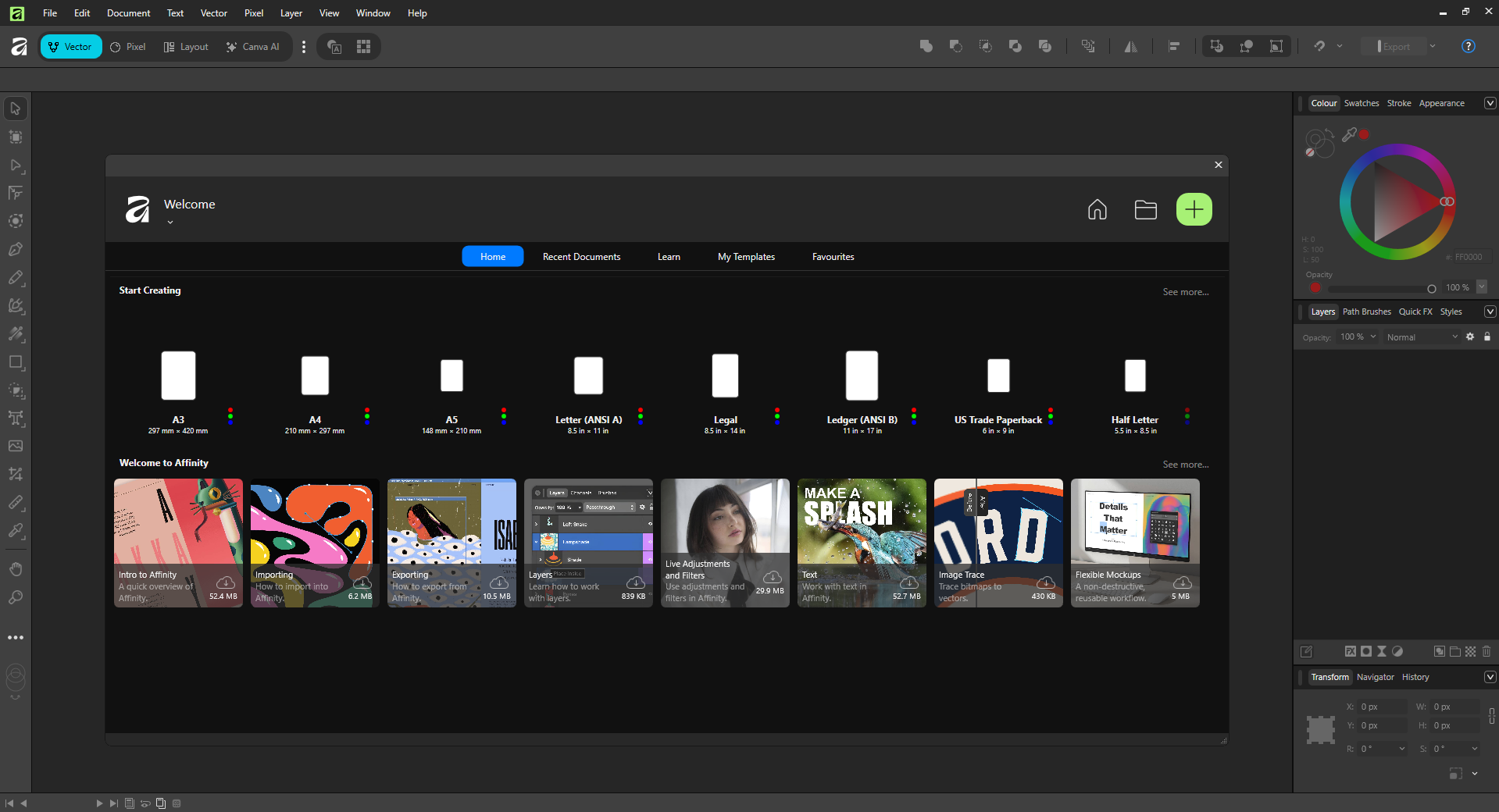Open the File menu
The height and width of the screenshot is (812, 1499).
pyautogui.click(x=50, y=13)
